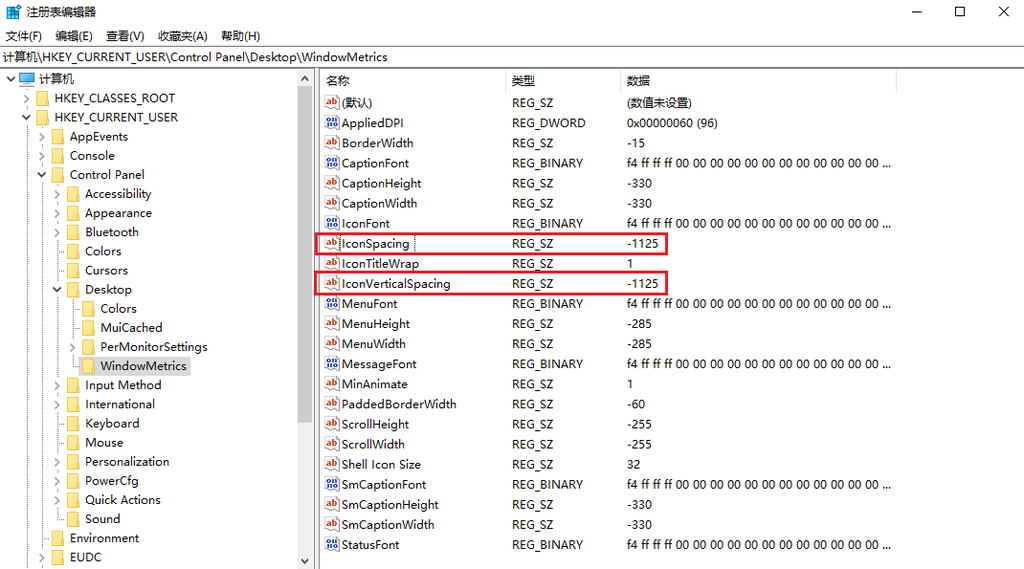
Task: Select the ScrollWidth value name
Action: pos(373,444)
